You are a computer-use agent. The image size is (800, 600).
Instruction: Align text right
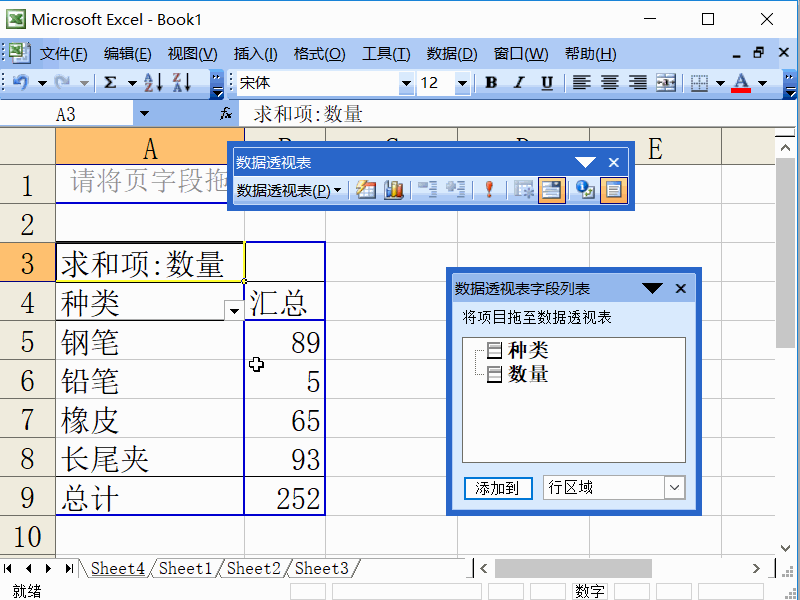(x=637, y=82)
